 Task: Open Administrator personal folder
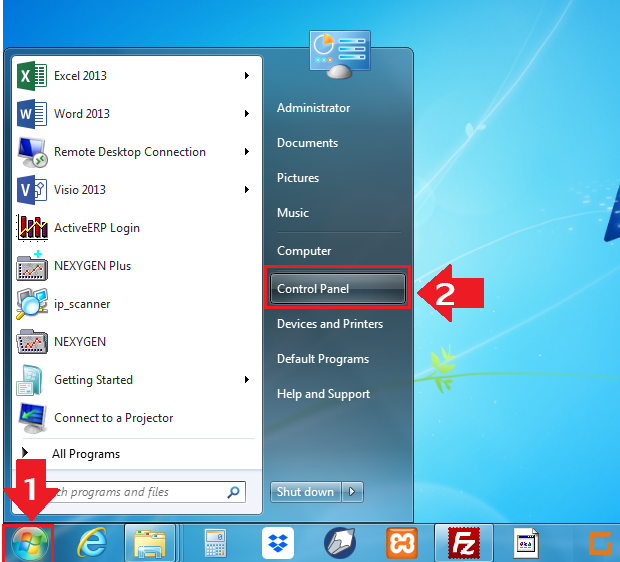click(314, 108)
